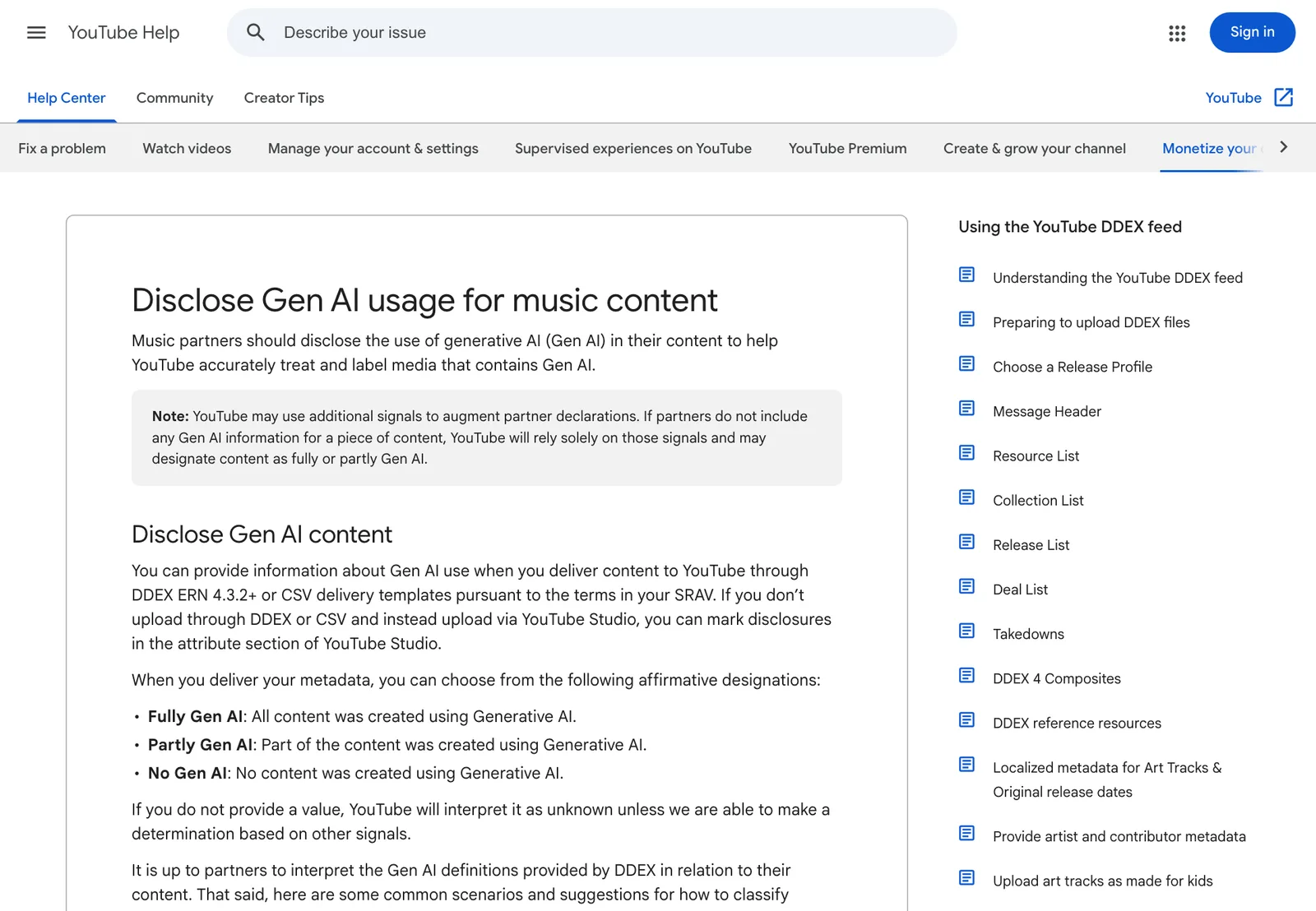Select the Fix a problem topic

62,149
